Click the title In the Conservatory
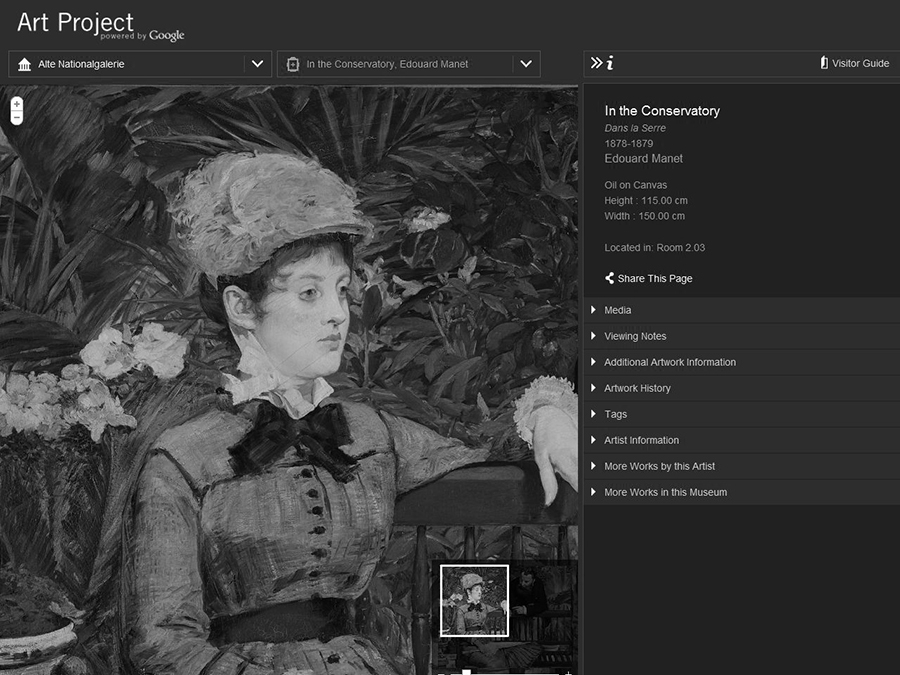The image size is (900, 675). [x=662, y=111]
